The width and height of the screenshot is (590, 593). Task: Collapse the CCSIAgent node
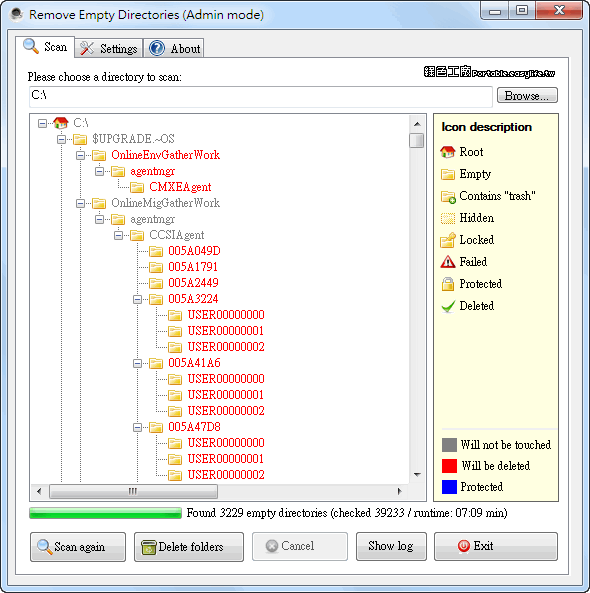coord(118,236)
